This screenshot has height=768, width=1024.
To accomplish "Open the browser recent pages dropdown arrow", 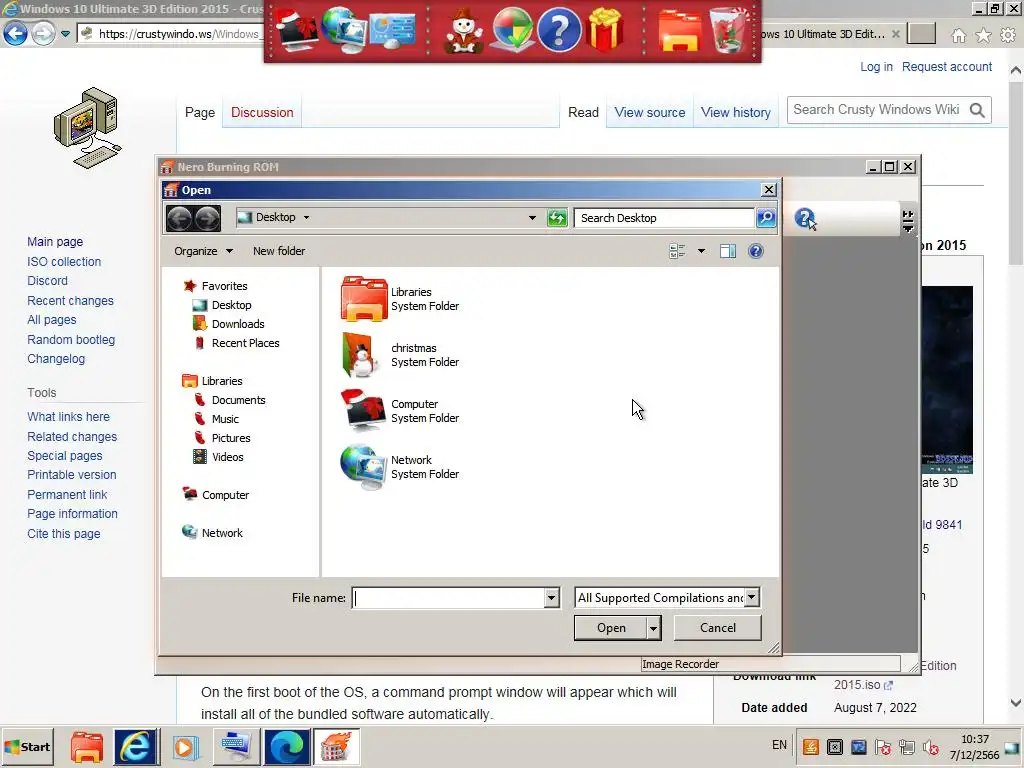I will coord(65,33).
